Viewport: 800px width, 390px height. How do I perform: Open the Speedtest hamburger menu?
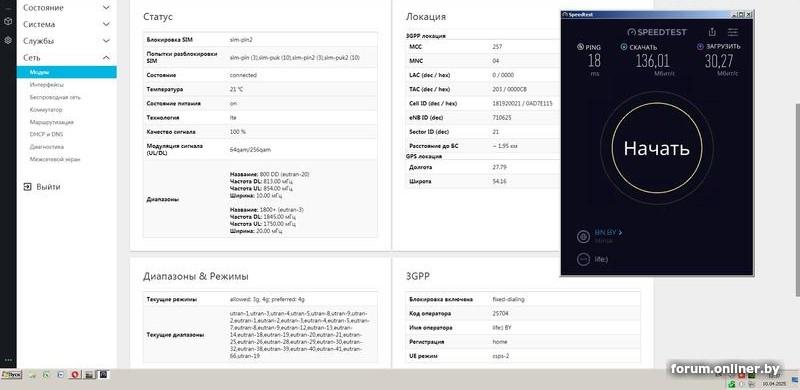click(733, 32)
